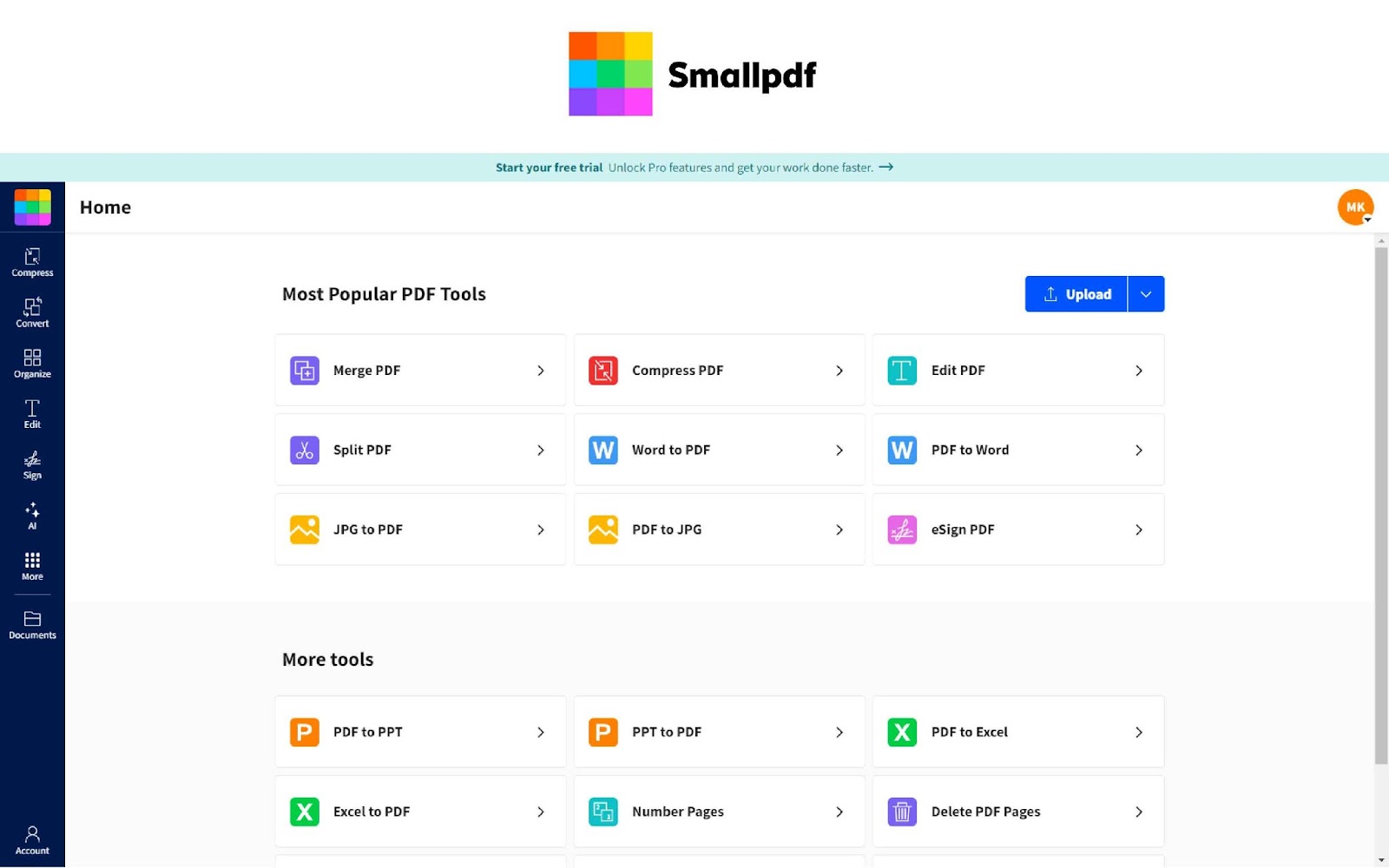1389x868 pixels.
Task: Click the Upload button
Action: click(x=1076, y=294)
